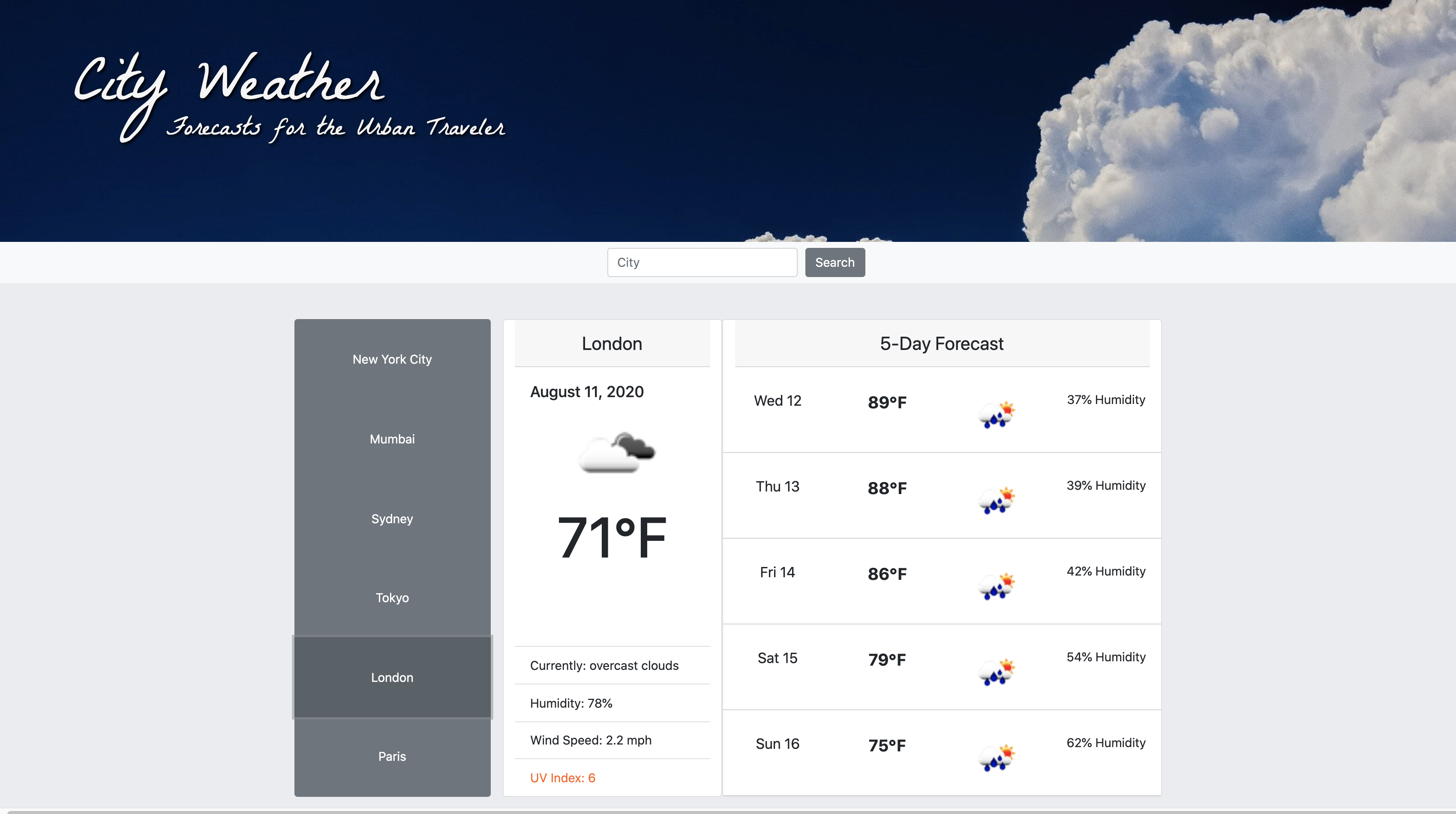Click the 'Humidity: 78%' line
This screenshot has width=1456, height=814.
tap(571, 703)
